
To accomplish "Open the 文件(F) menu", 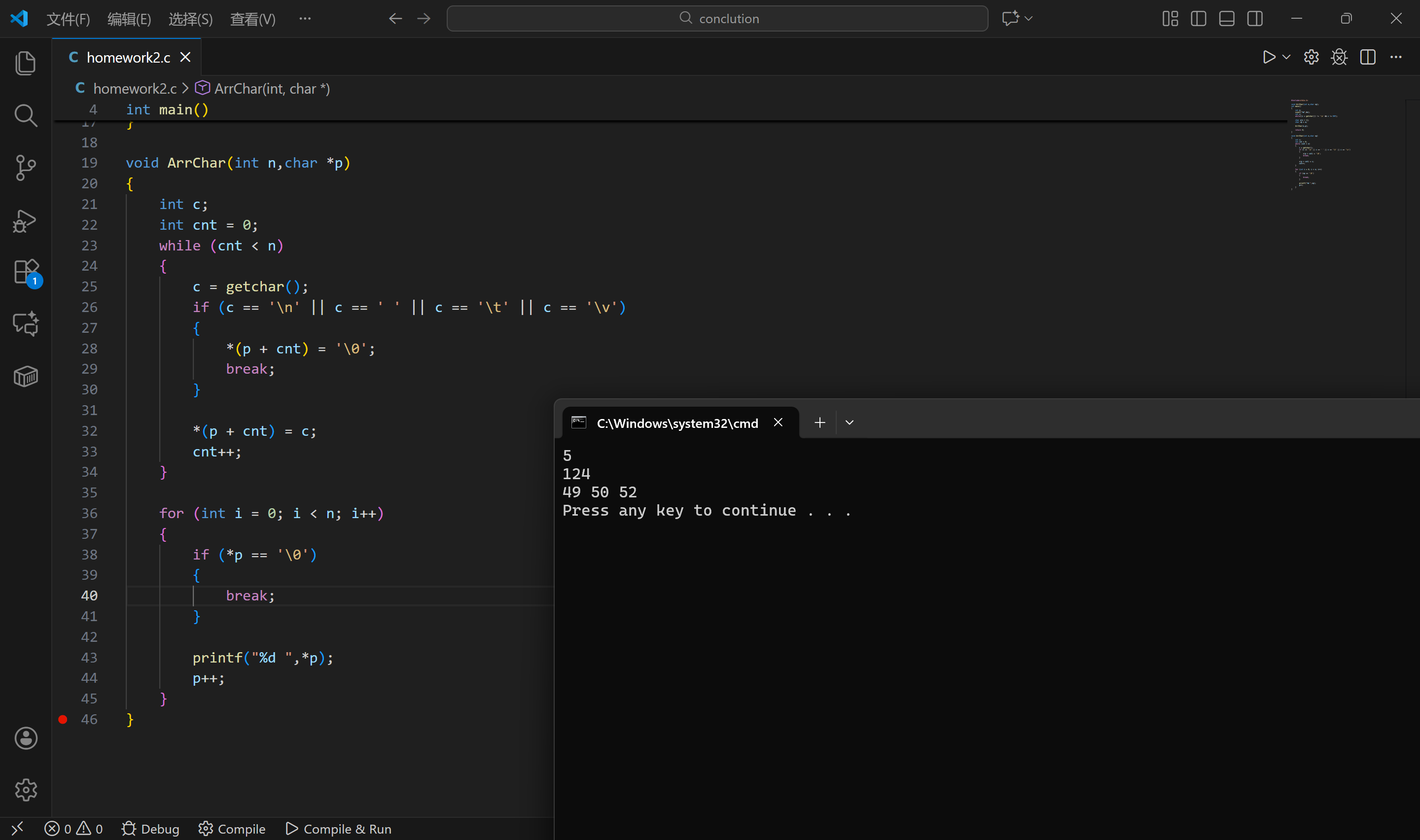I will [x=68, y=19].
